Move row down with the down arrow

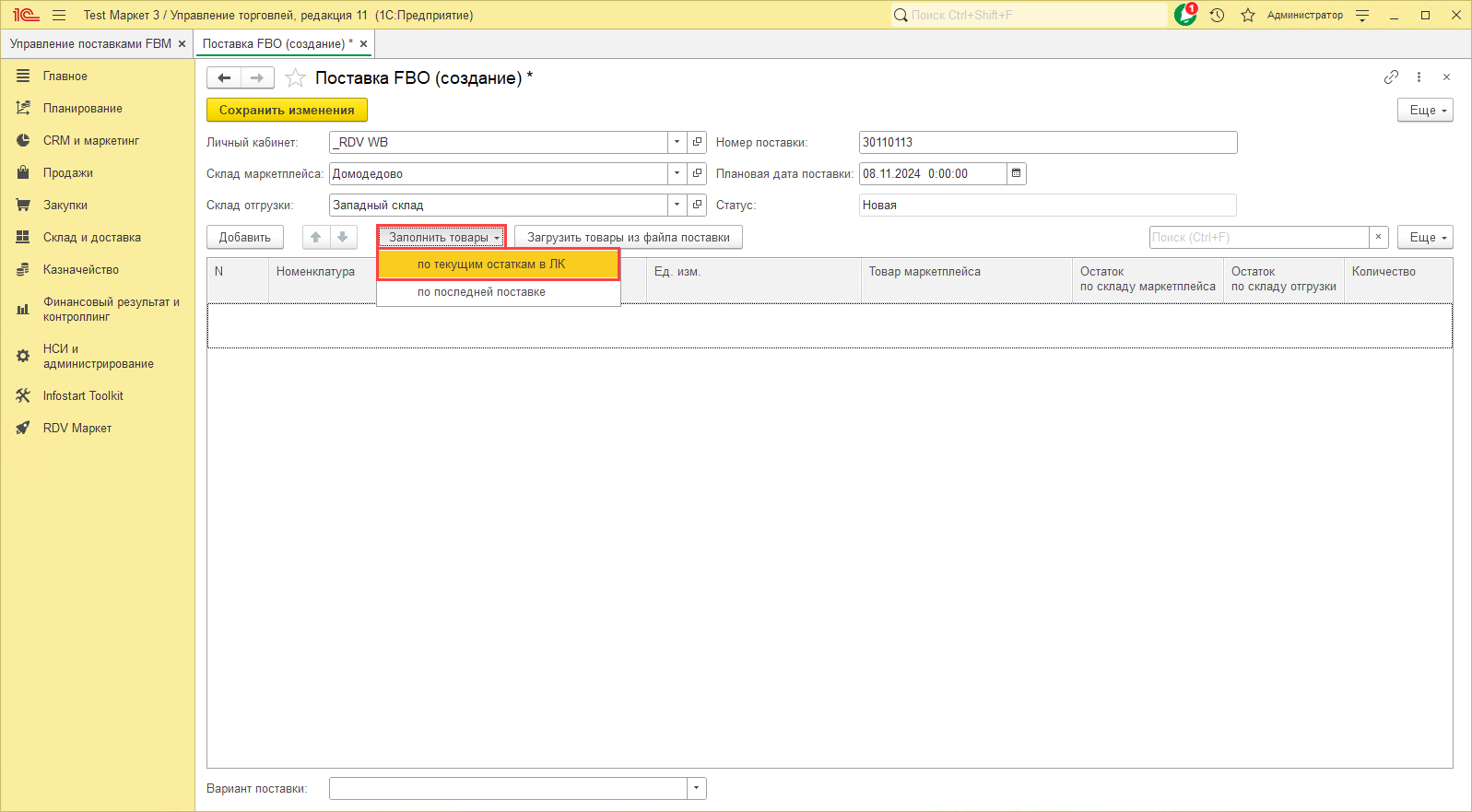pos(343,237)
